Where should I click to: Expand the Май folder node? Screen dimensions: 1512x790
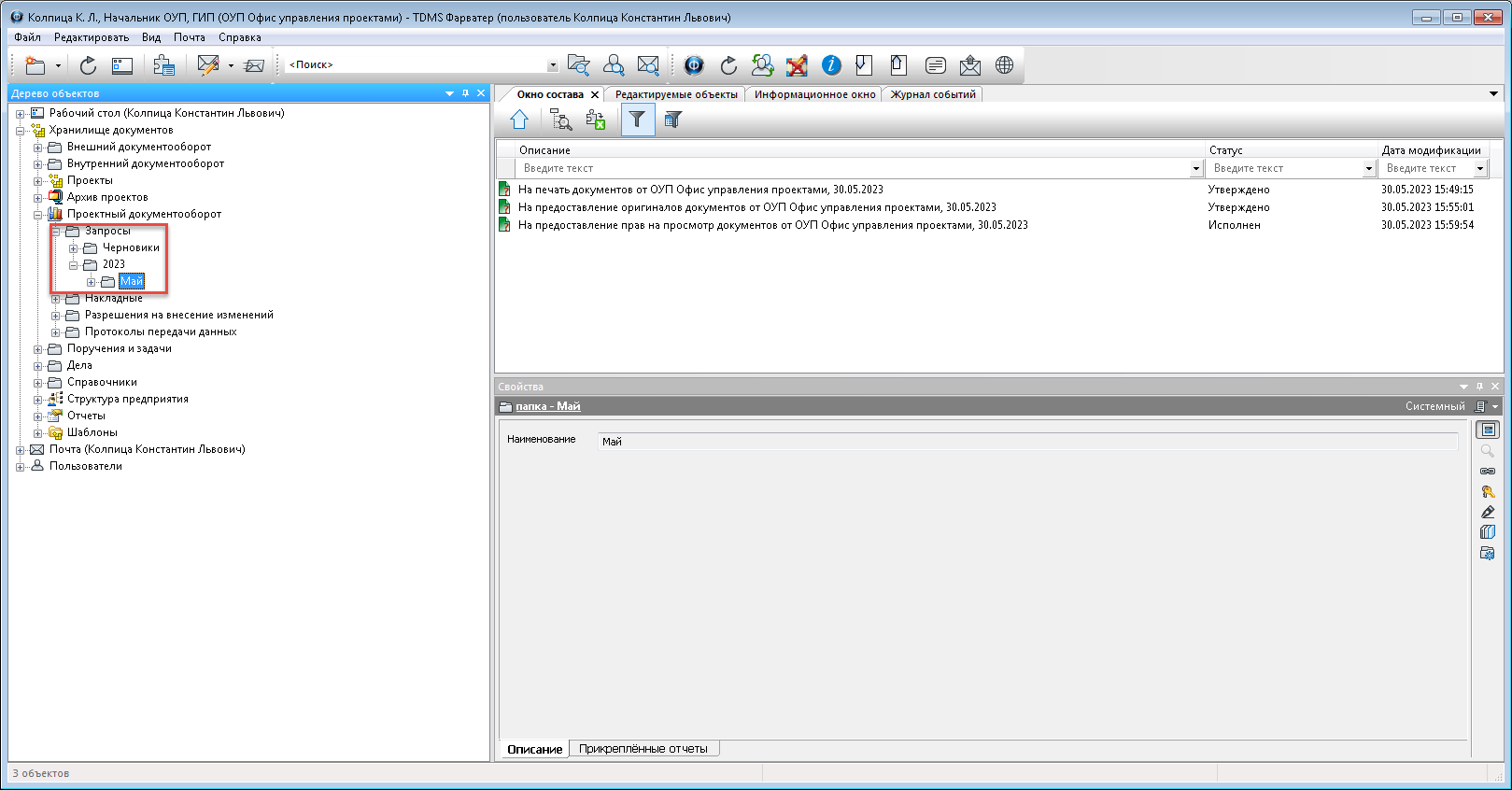[x=91, y=282]
